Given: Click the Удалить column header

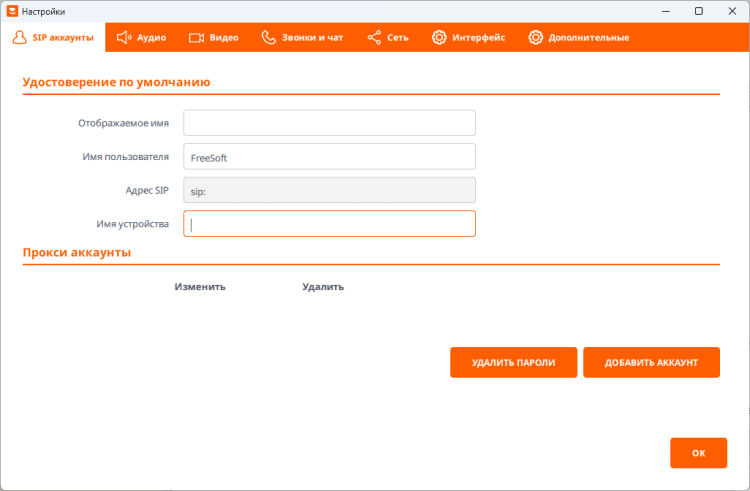Looking at the screenshot, I should (x=323, y=287).
